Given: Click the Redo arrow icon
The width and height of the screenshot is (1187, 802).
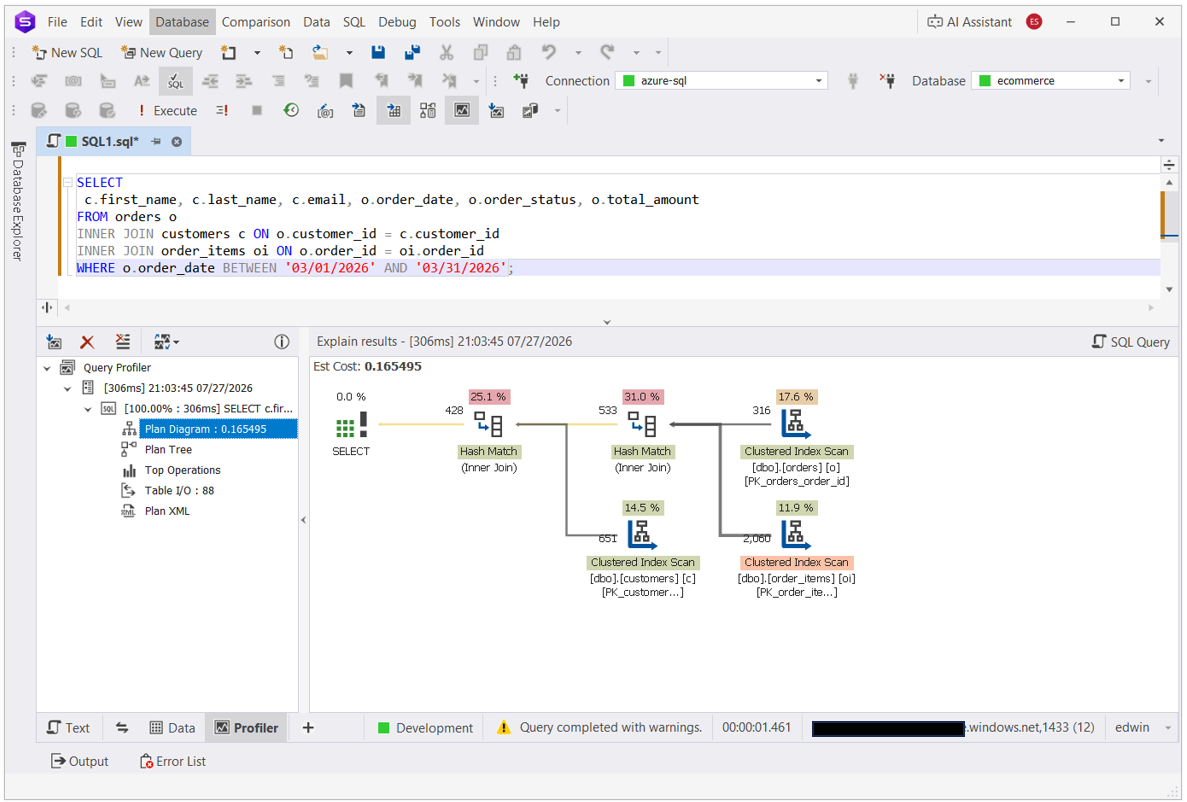Looking at the screenshot, I should [x=607, y=52].
